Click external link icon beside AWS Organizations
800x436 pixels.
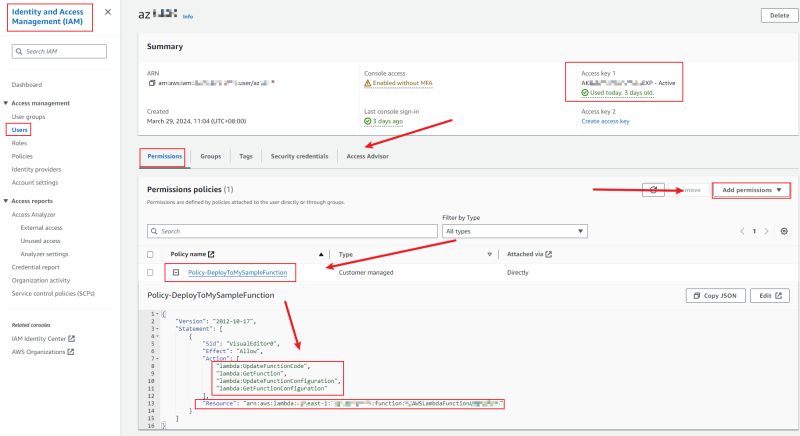click(x=70, y=352)
